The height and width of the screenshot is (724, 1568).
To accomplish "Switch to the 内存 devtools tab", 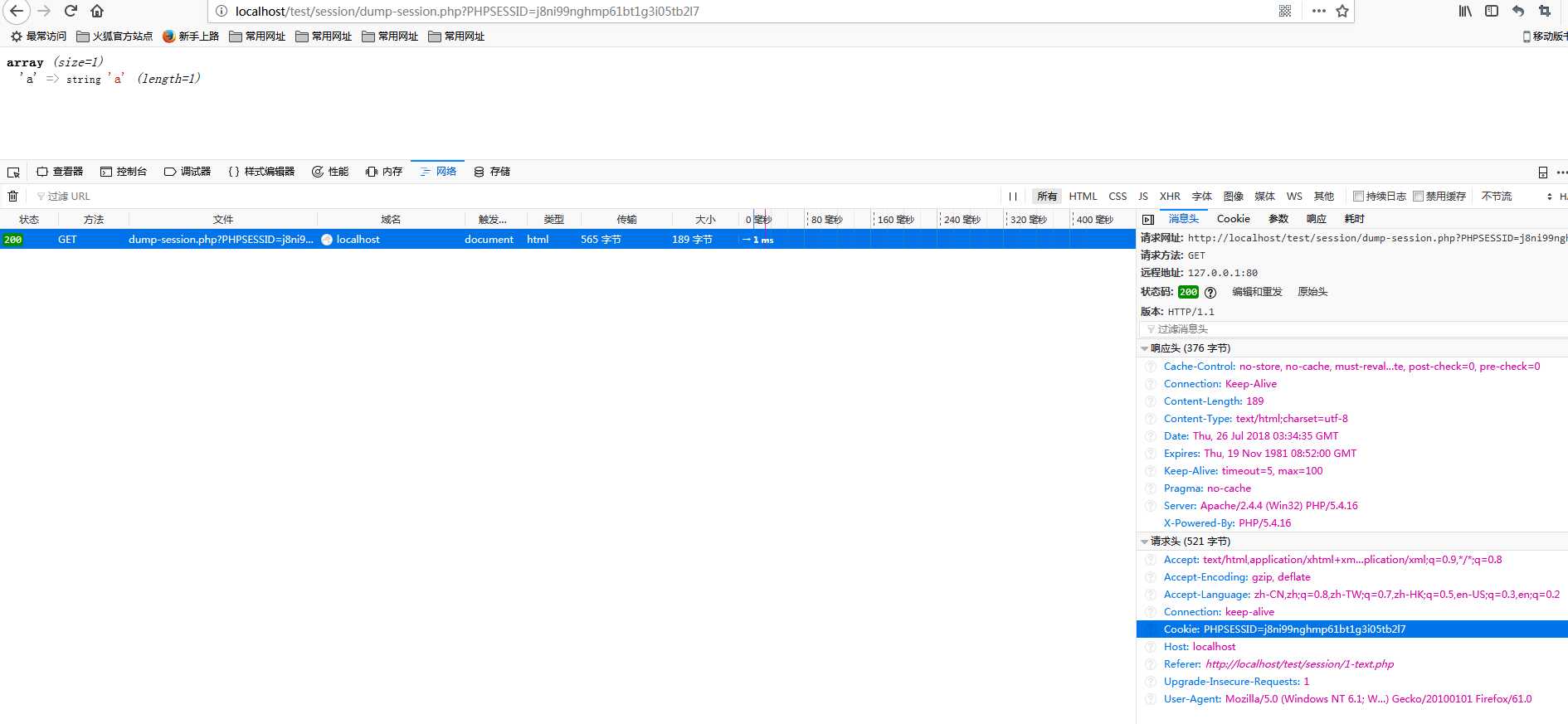I will (x=384, y=172).
